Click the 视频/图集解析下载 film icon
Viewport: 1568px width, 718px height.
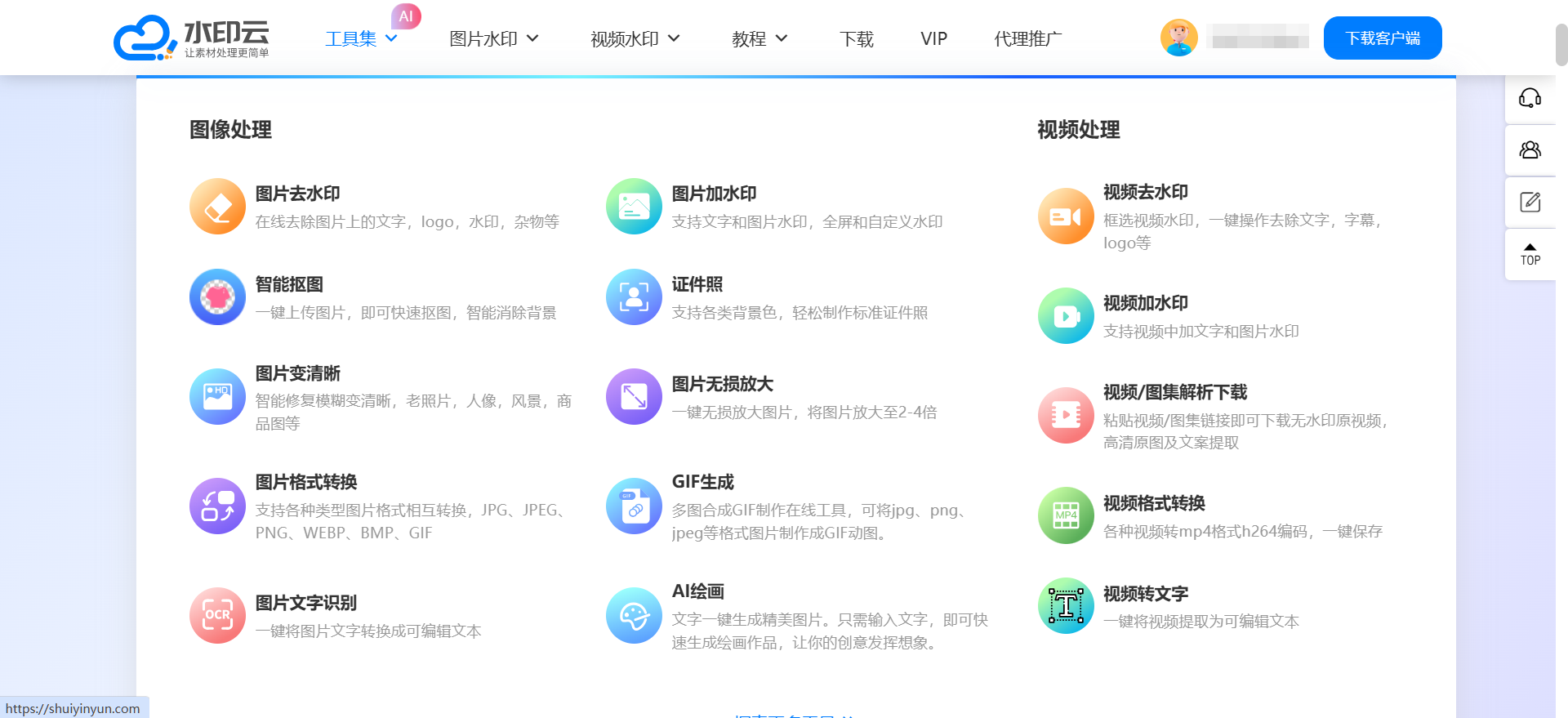1066,415
